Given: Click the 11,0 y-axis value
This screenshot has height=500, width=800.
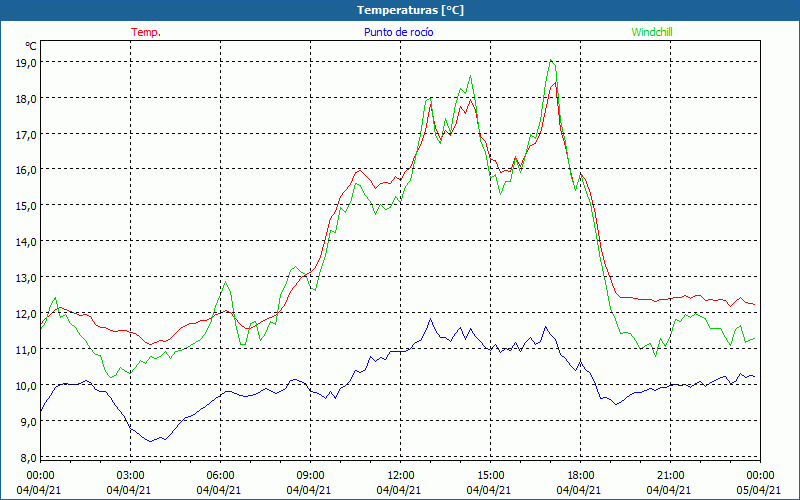Looking at the screenshot, I should click(26, 349).
